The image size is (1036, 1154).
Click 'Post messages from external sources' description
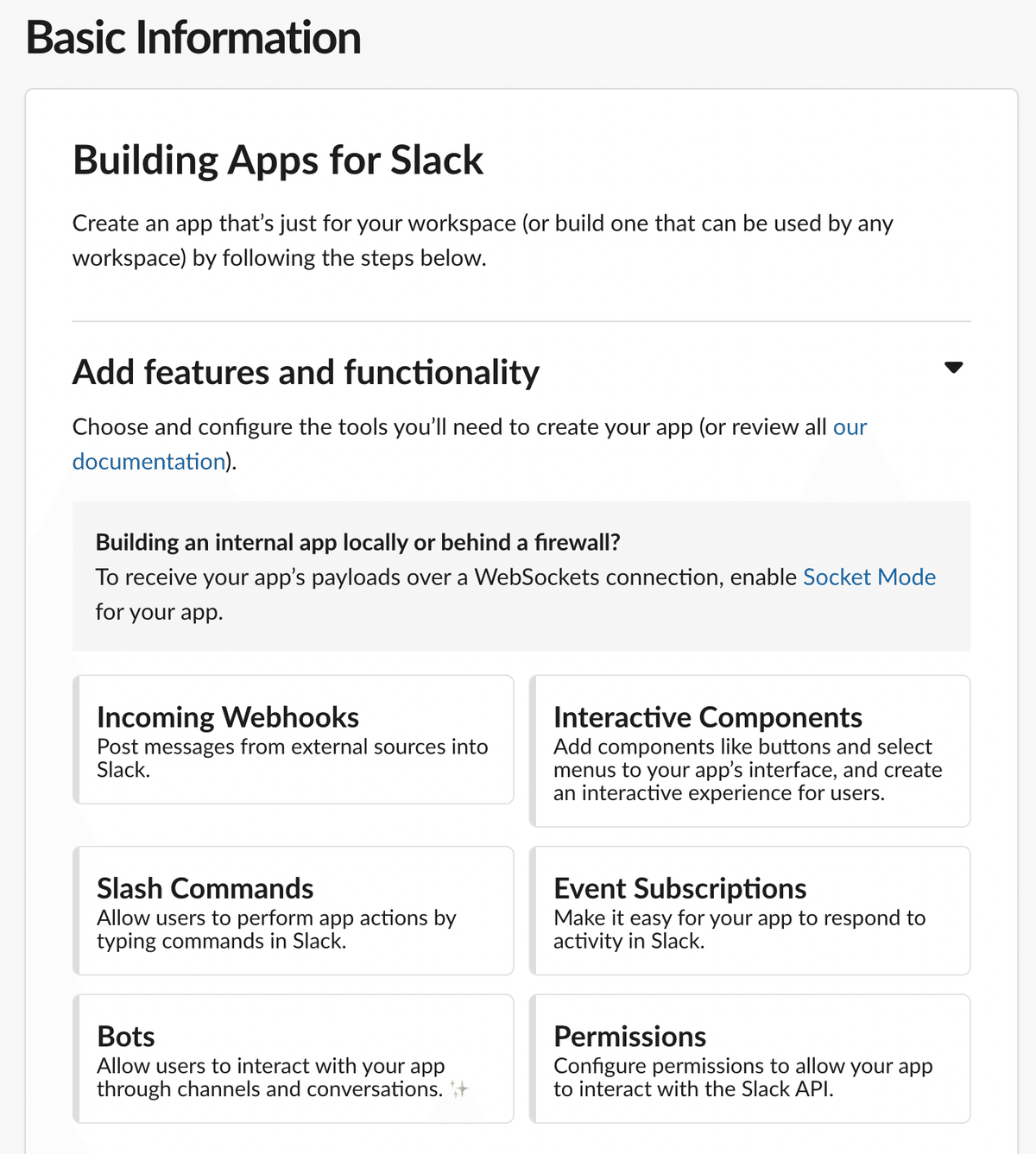pos(293,758)
